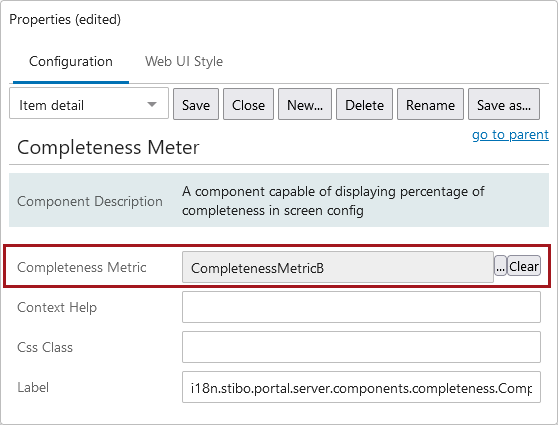Image resolution: width=558 pixels, height=425 pixels.
Task: Select the Configuration tab
Action: click(x=71, y=61)
